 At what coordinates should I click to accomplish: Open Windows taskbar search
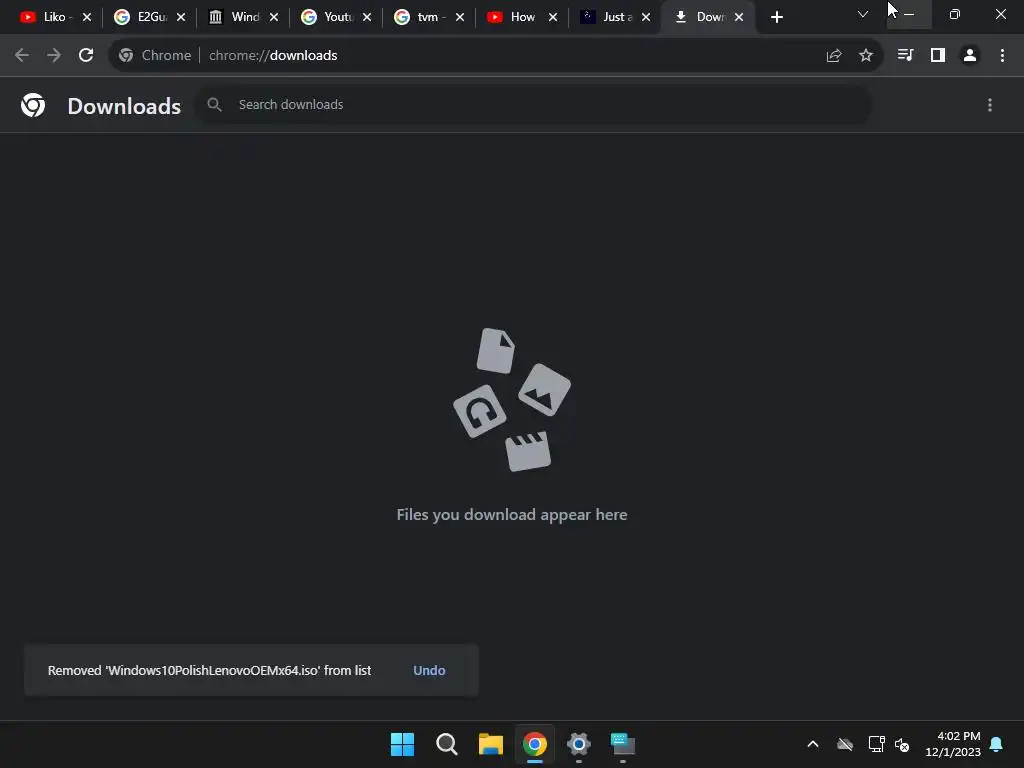(x=447, y=744)
